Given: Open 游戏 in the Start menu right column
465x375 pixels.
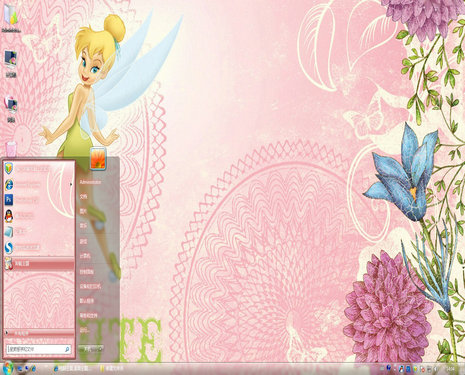Looking at the screenshot, I should point(83,241).
